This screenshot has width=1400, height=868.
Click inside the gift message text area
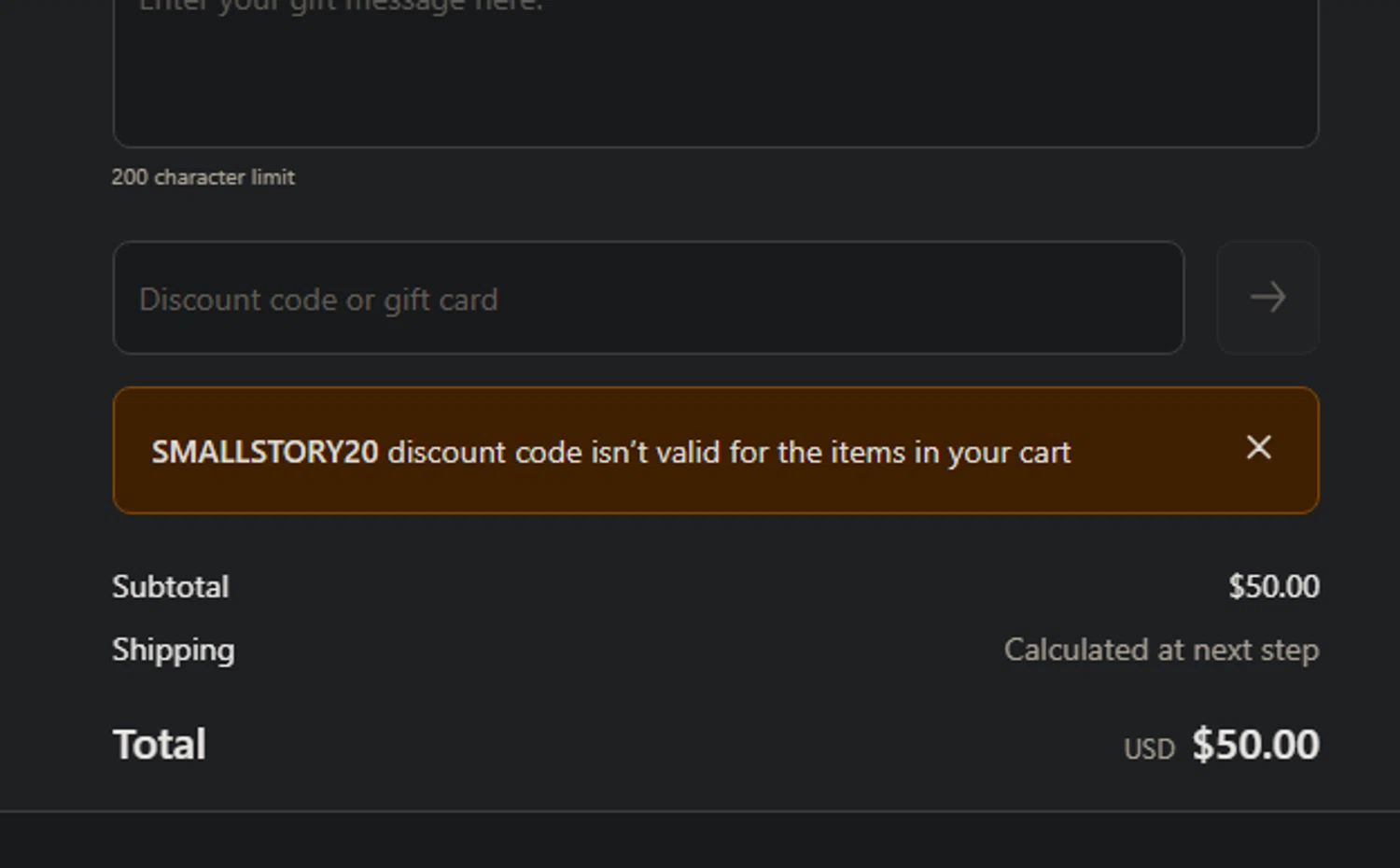715,75
